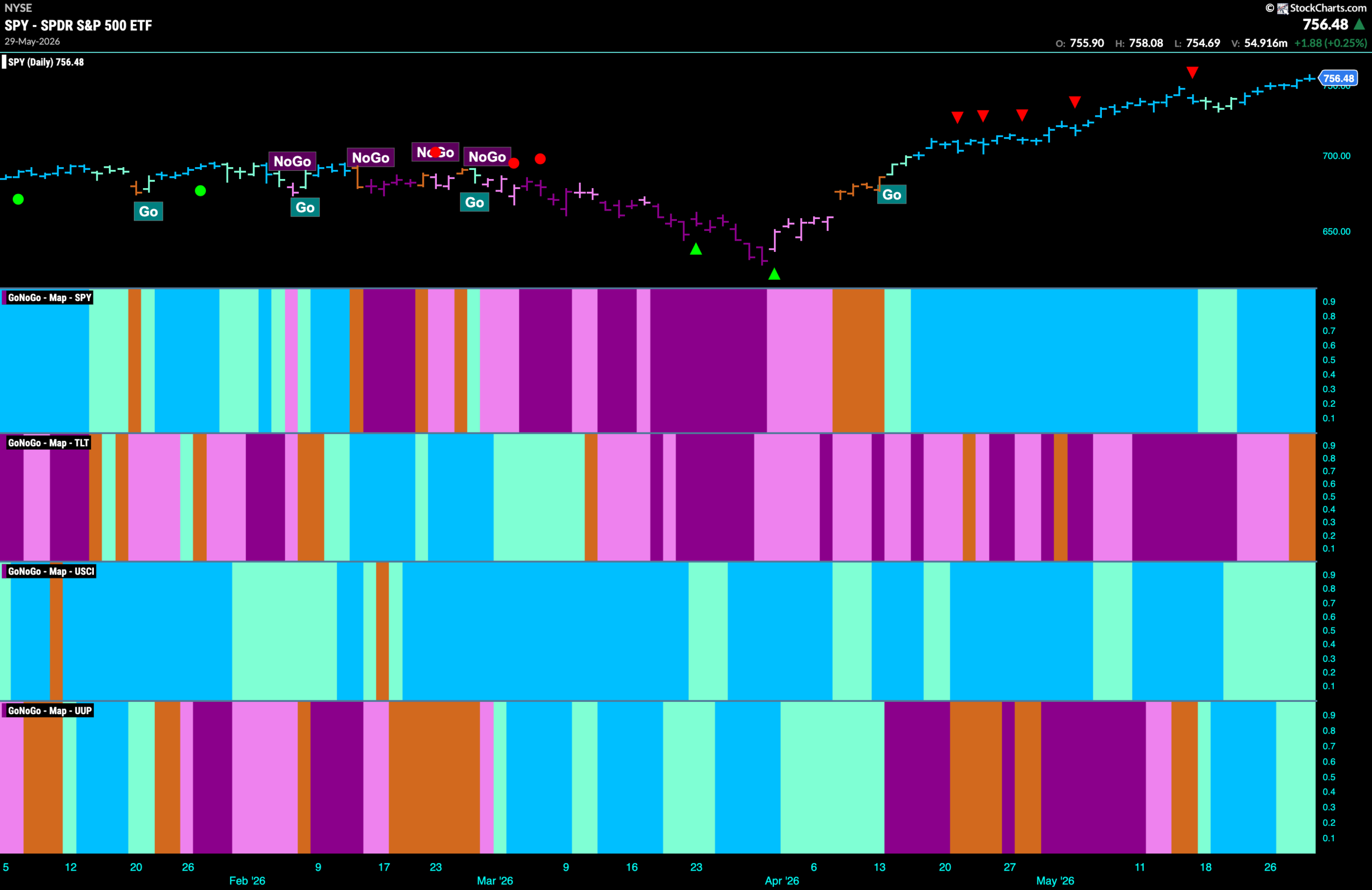
Task: Click the green up triangle near March 23
Action: [696, 249]
